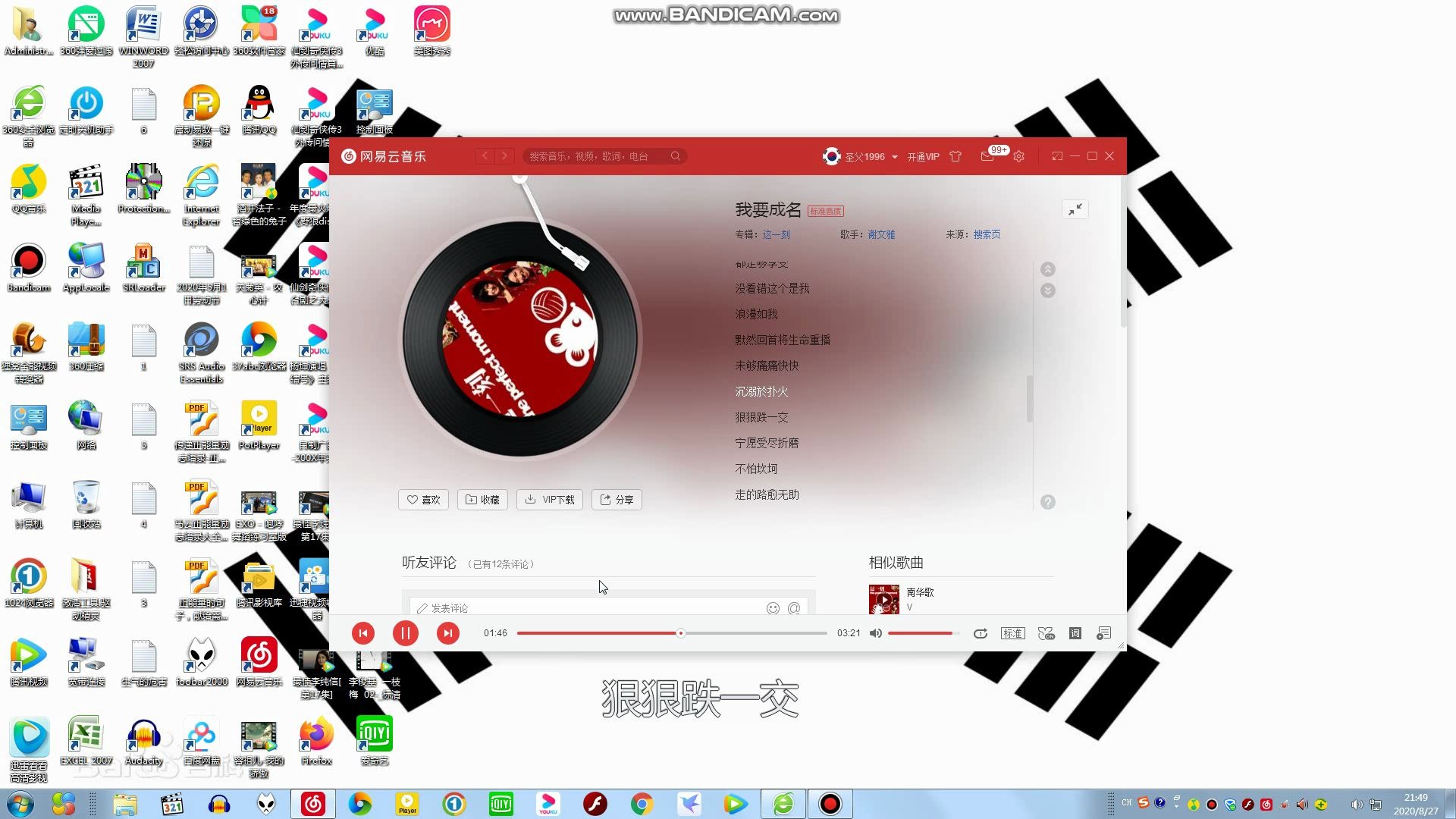
Task: Skip to next track
Action: 448,633
